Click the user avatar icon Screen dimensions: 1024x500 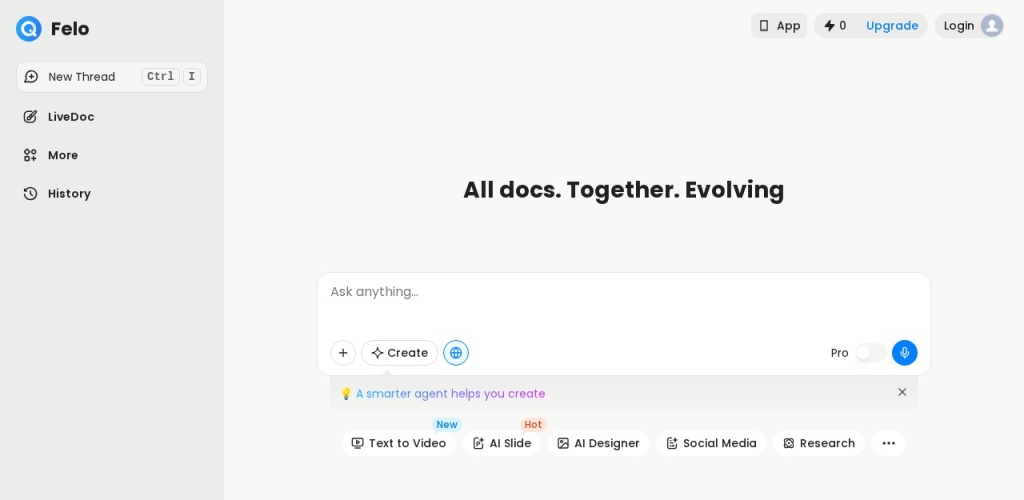tap(992, 26)
